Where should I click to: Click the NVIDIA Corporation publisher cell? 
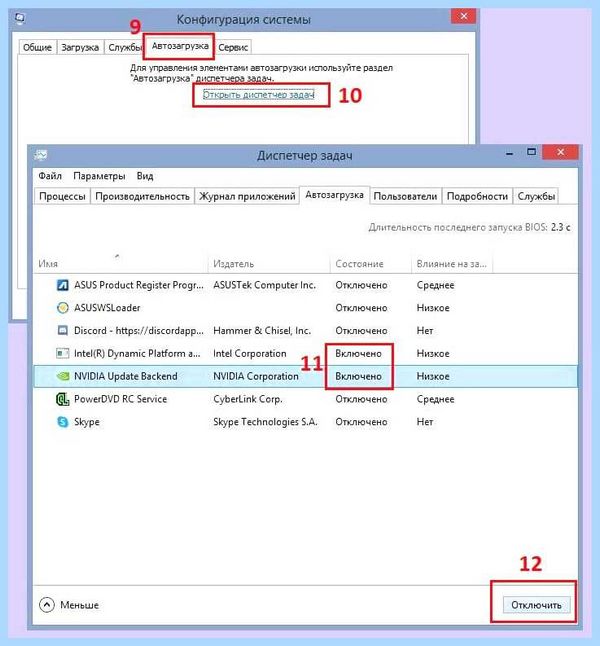coord(255,376)
